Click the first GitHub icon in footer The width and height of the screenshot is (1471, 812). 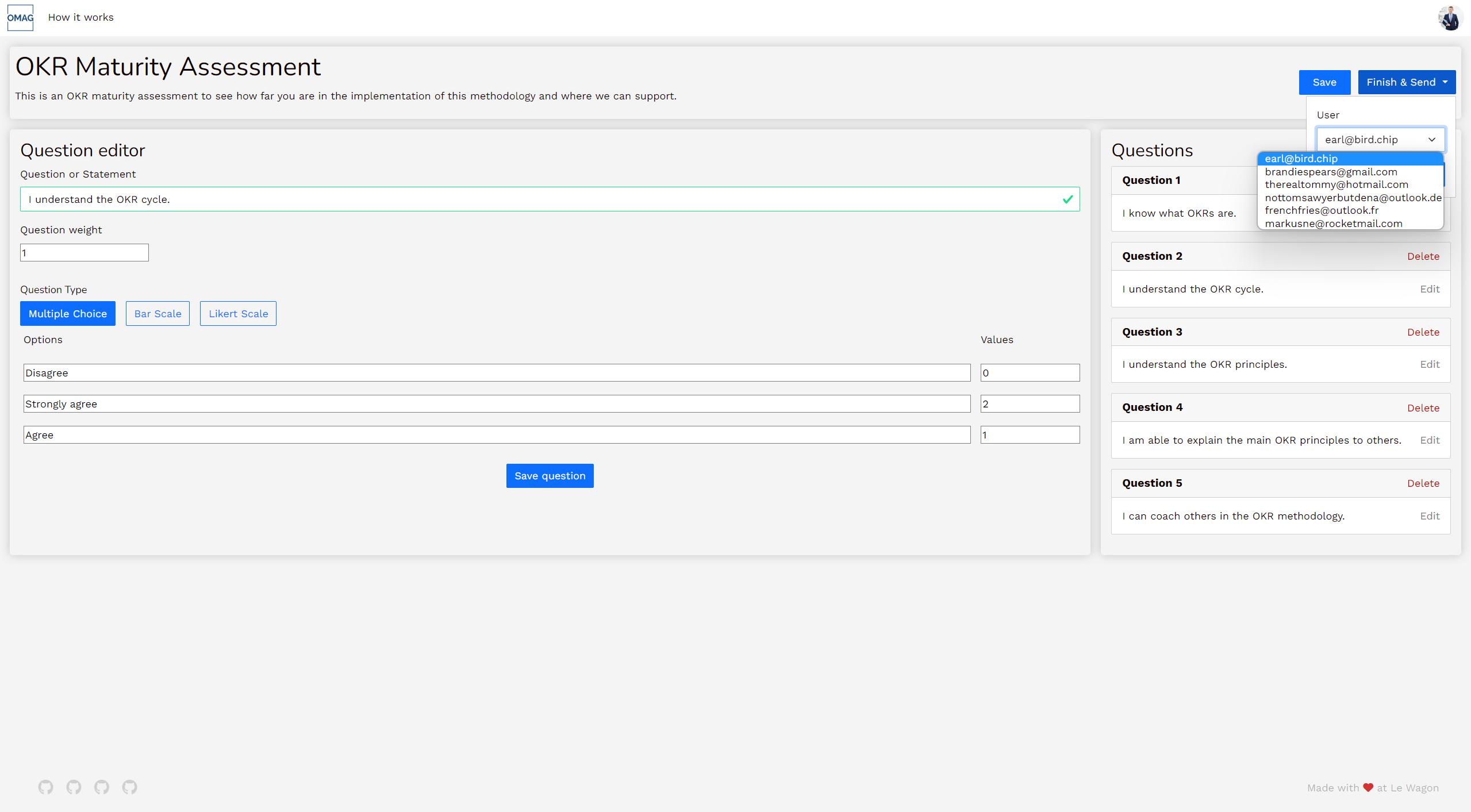click(46, 787)
